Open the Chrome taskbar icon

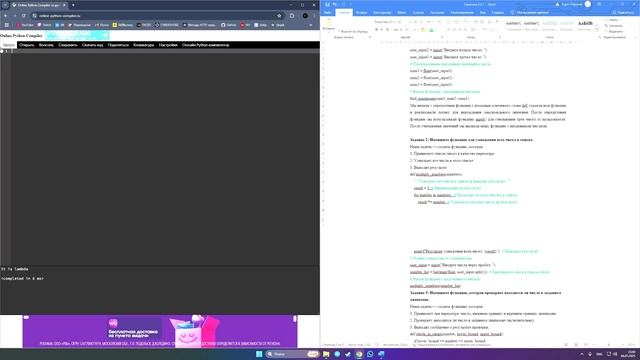pos(359,354)
